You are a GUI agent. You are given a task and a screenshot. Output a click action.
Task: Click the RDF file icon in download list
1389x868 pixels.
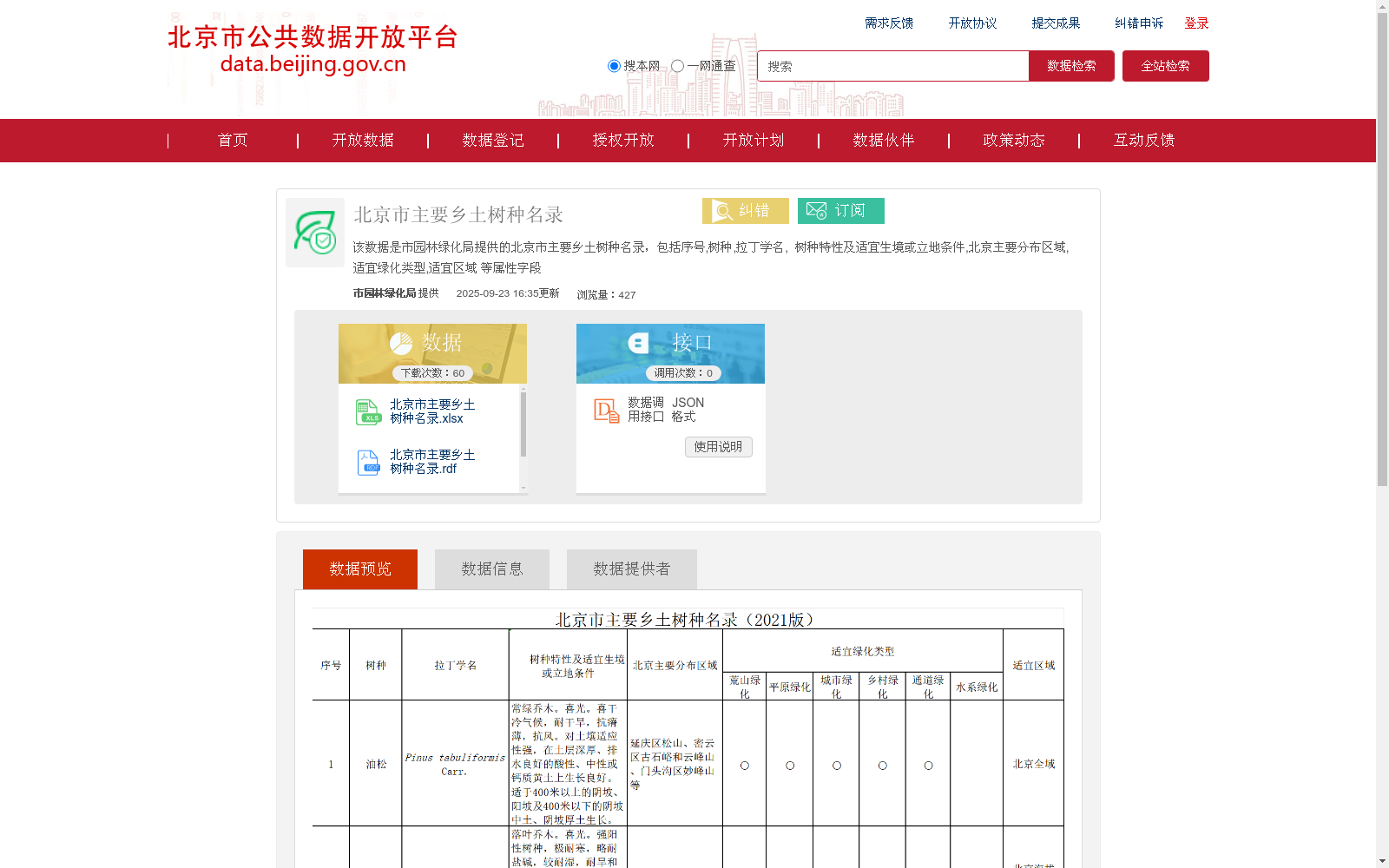pyautogui.click(x=368, y=462)
